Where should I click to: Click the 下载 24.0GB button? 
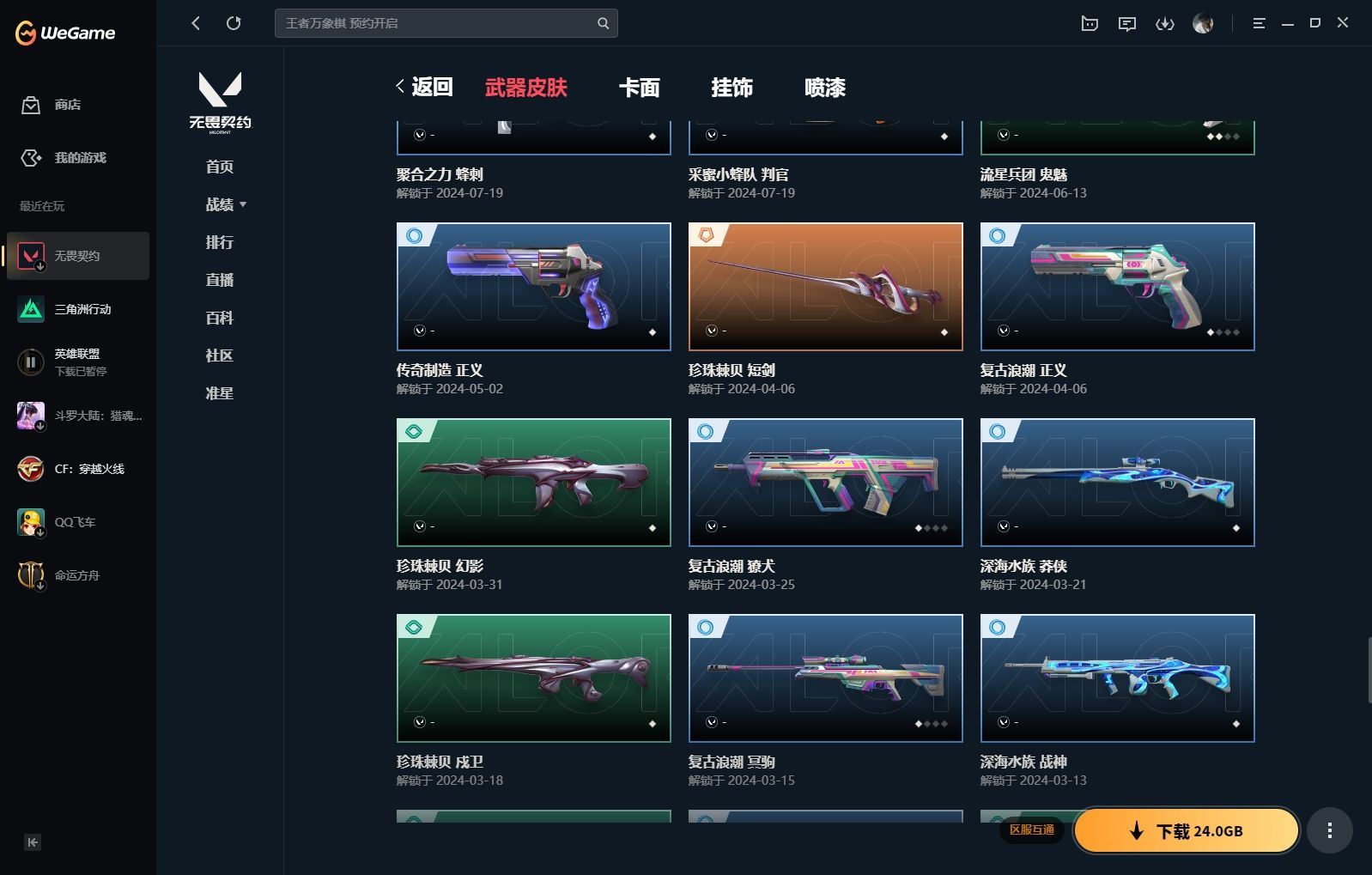click(x=1187, y=830)
